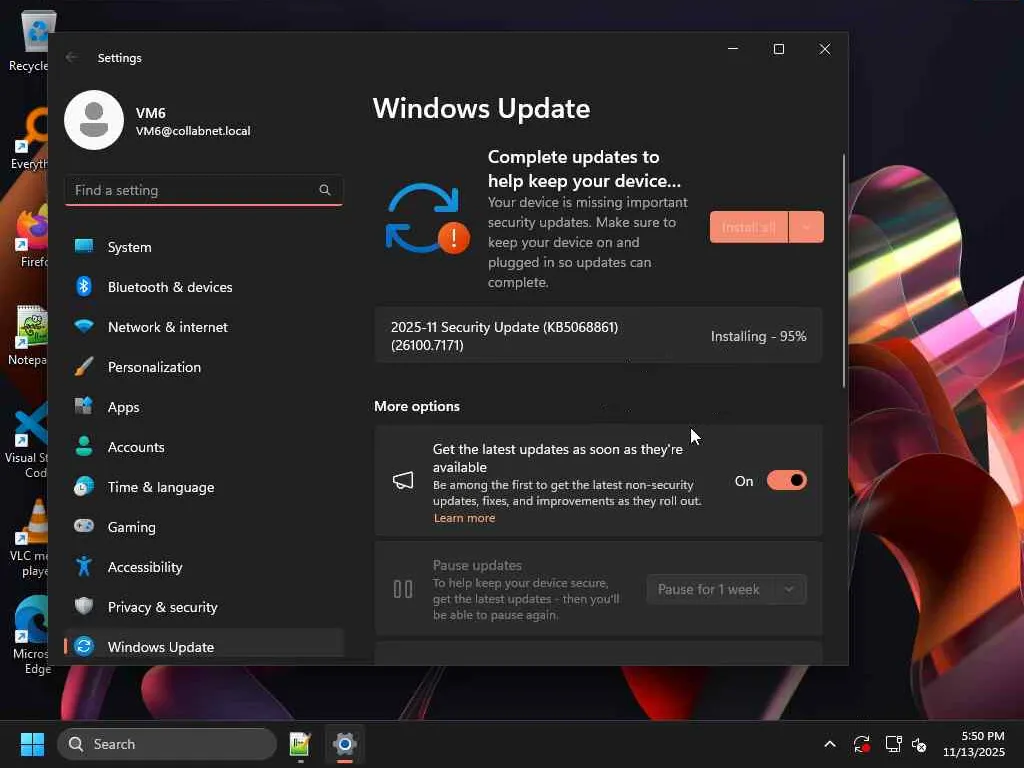Image resolution: width=1024 pixels, height=768 pixels.
Task: Go to Network & internet section
Action: coord(204,327)
